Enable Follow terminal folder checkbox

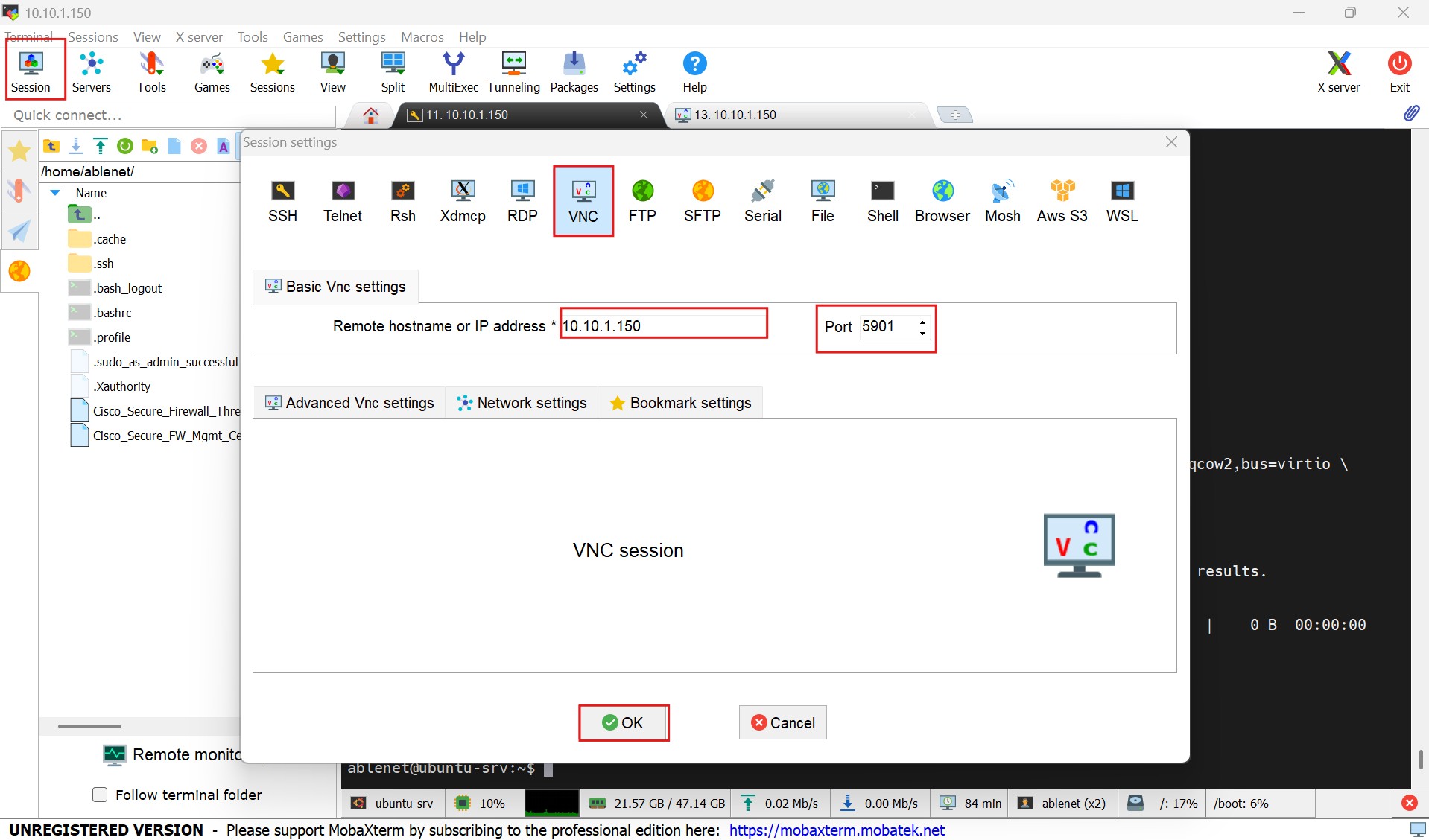tap(100, 795)
